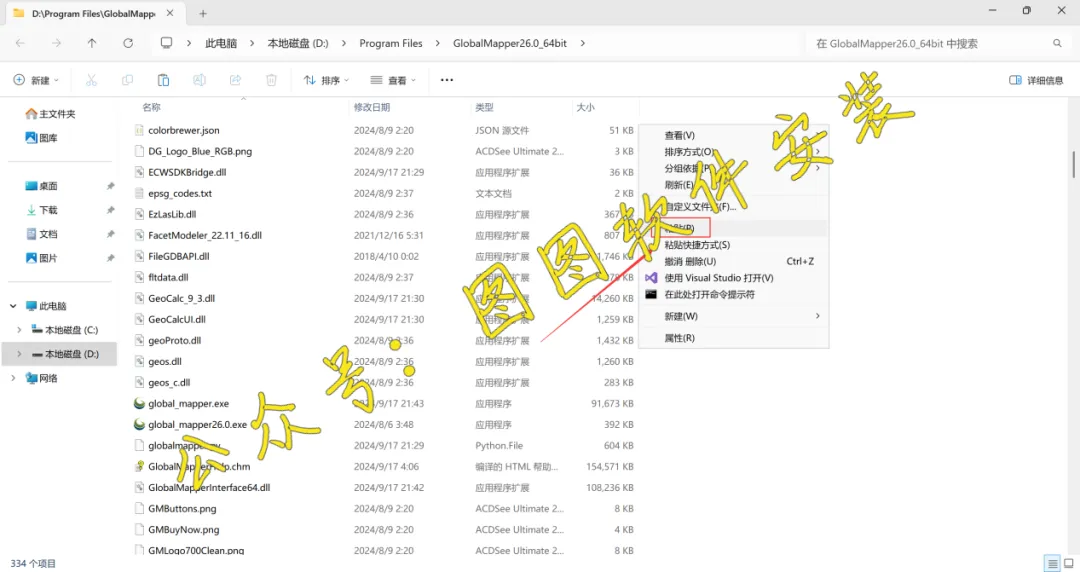Screen dimensions: 1080x572
Task: Open 属性(R) in context menu
Action: (734, 338)
